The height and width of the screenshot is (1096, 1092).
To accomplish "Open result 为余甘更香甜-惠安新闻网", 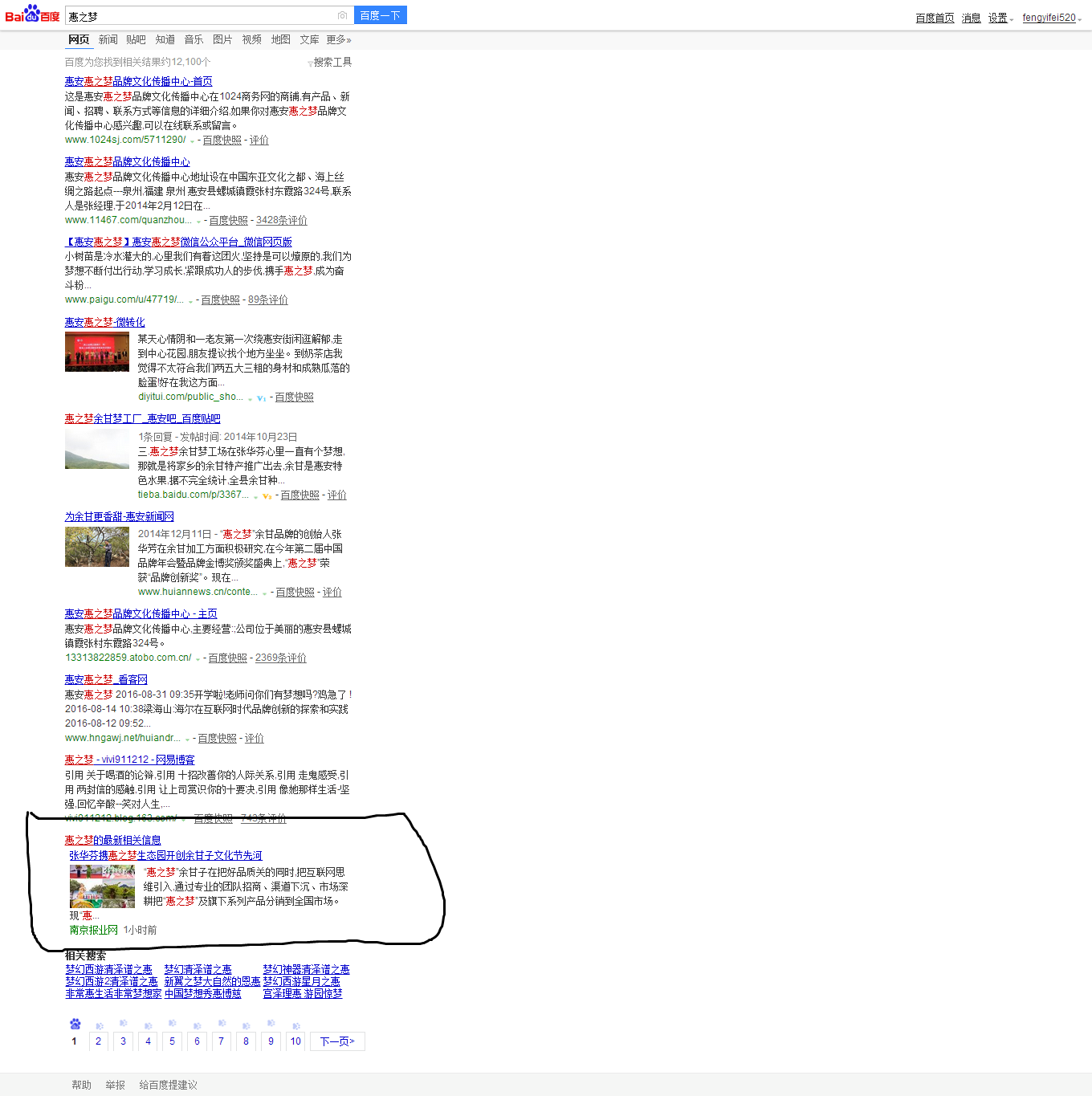I will click(x=120, y=516).
